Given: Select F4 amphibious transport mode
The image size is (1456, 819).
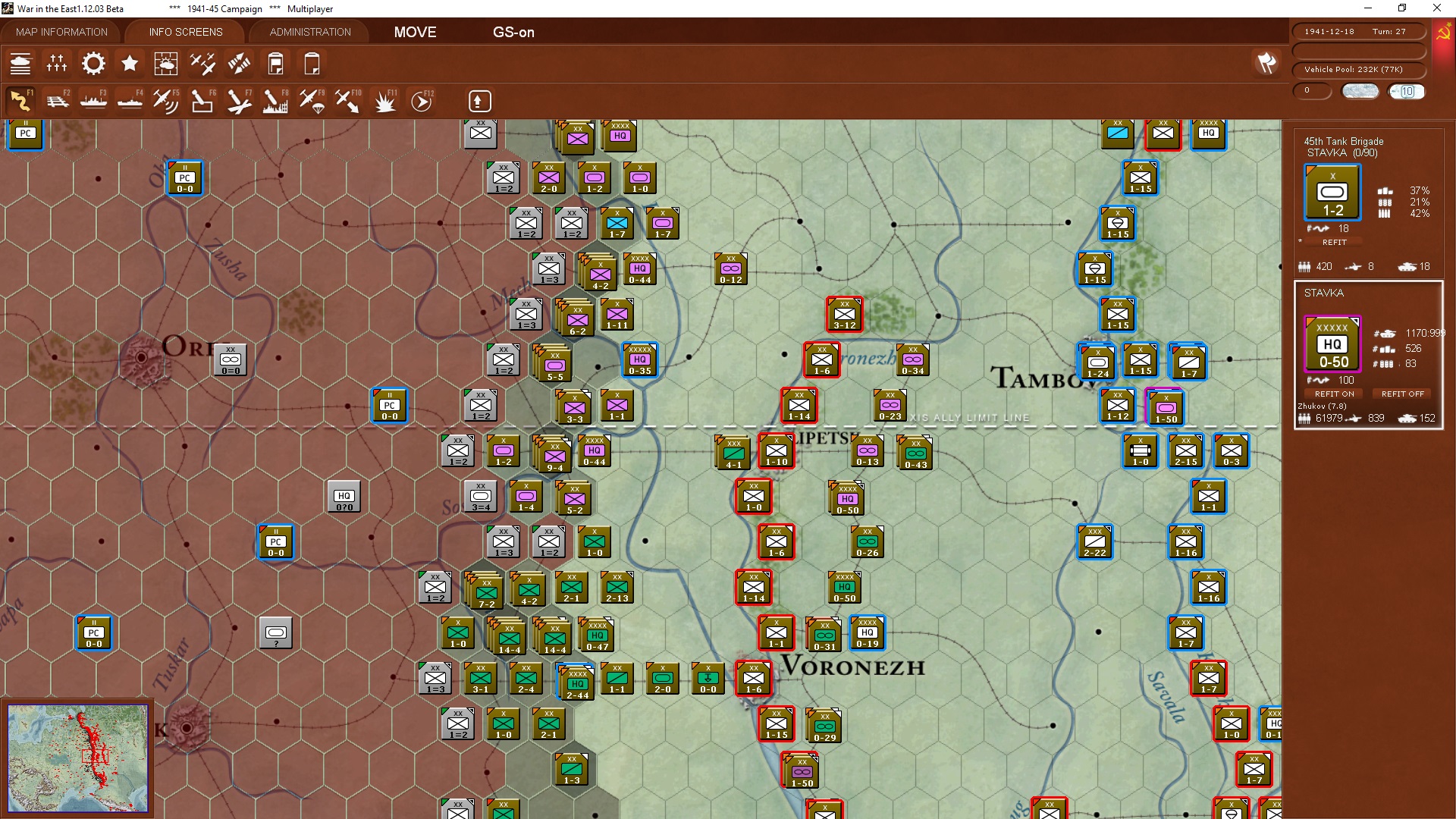Looking at the screenshot, I should click(130, 101).
